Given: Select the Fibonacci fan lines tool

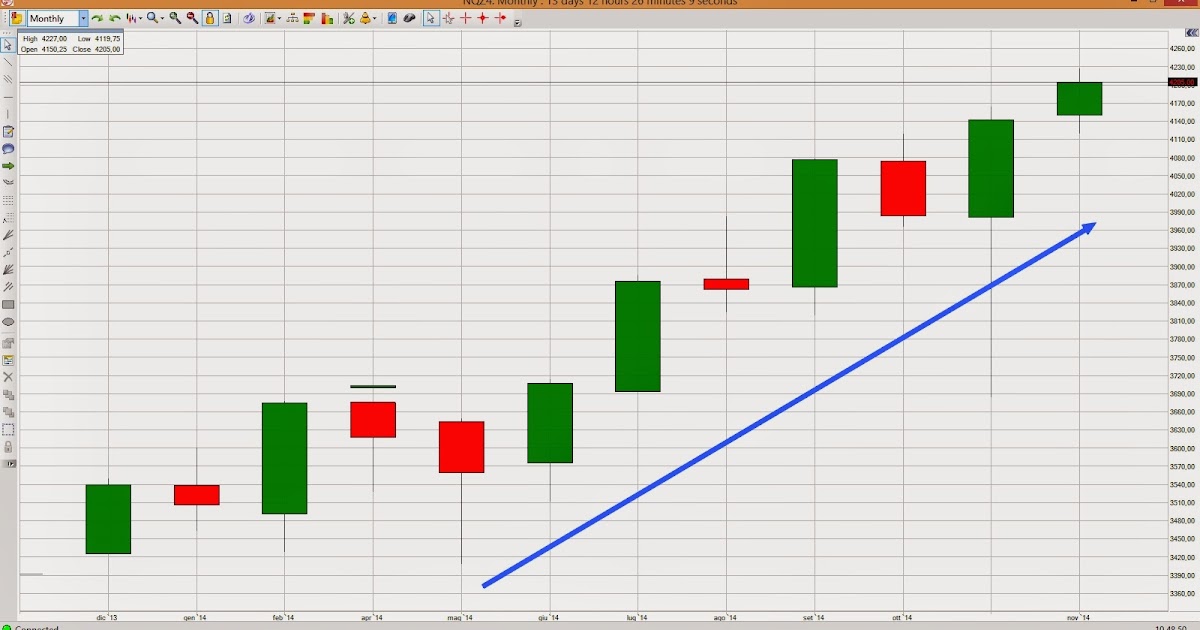Looking at the screenshot, I should coord(9,235).
